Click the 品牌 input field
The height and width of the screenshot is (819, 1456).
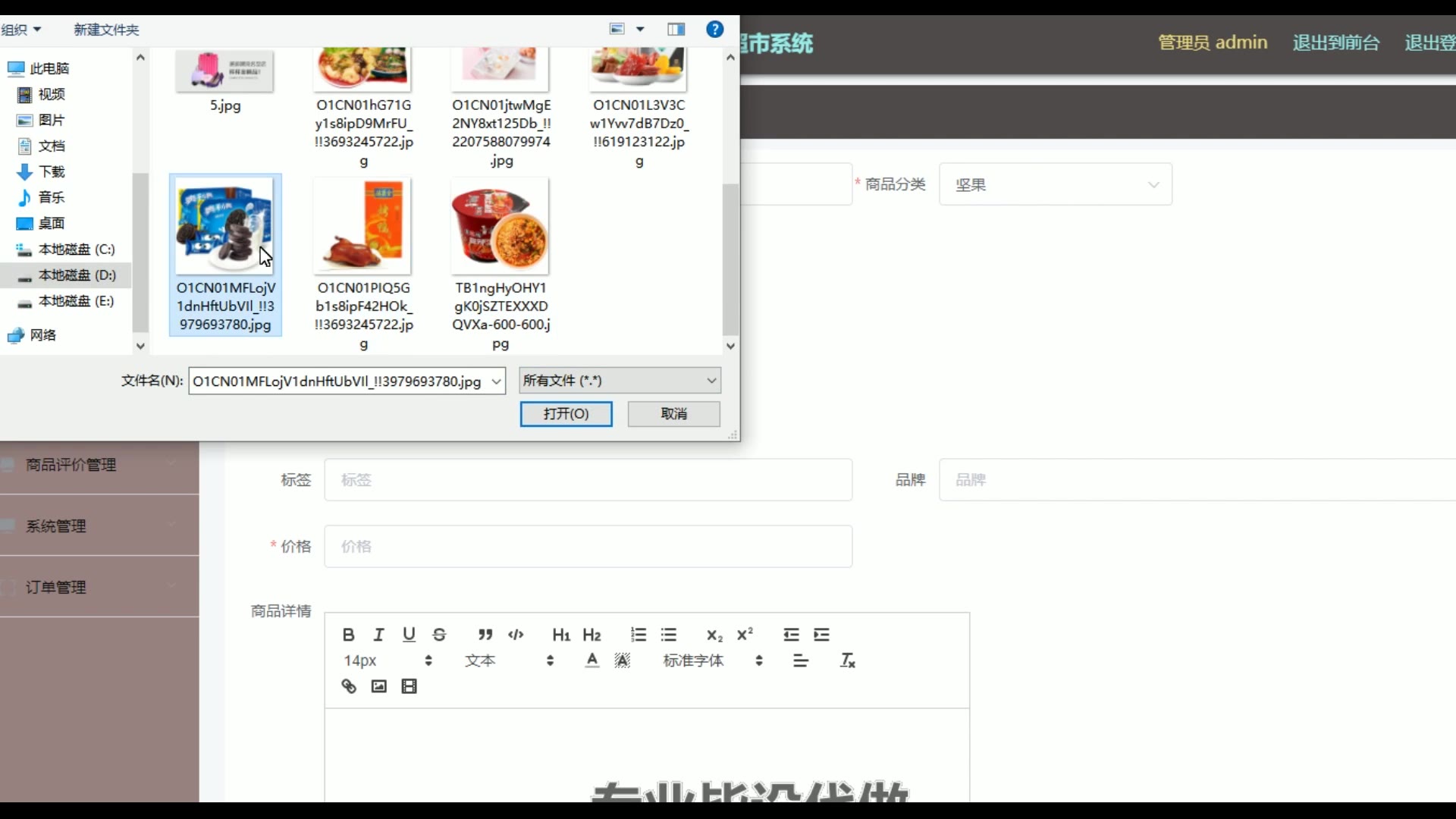(x=1197, y=479)
